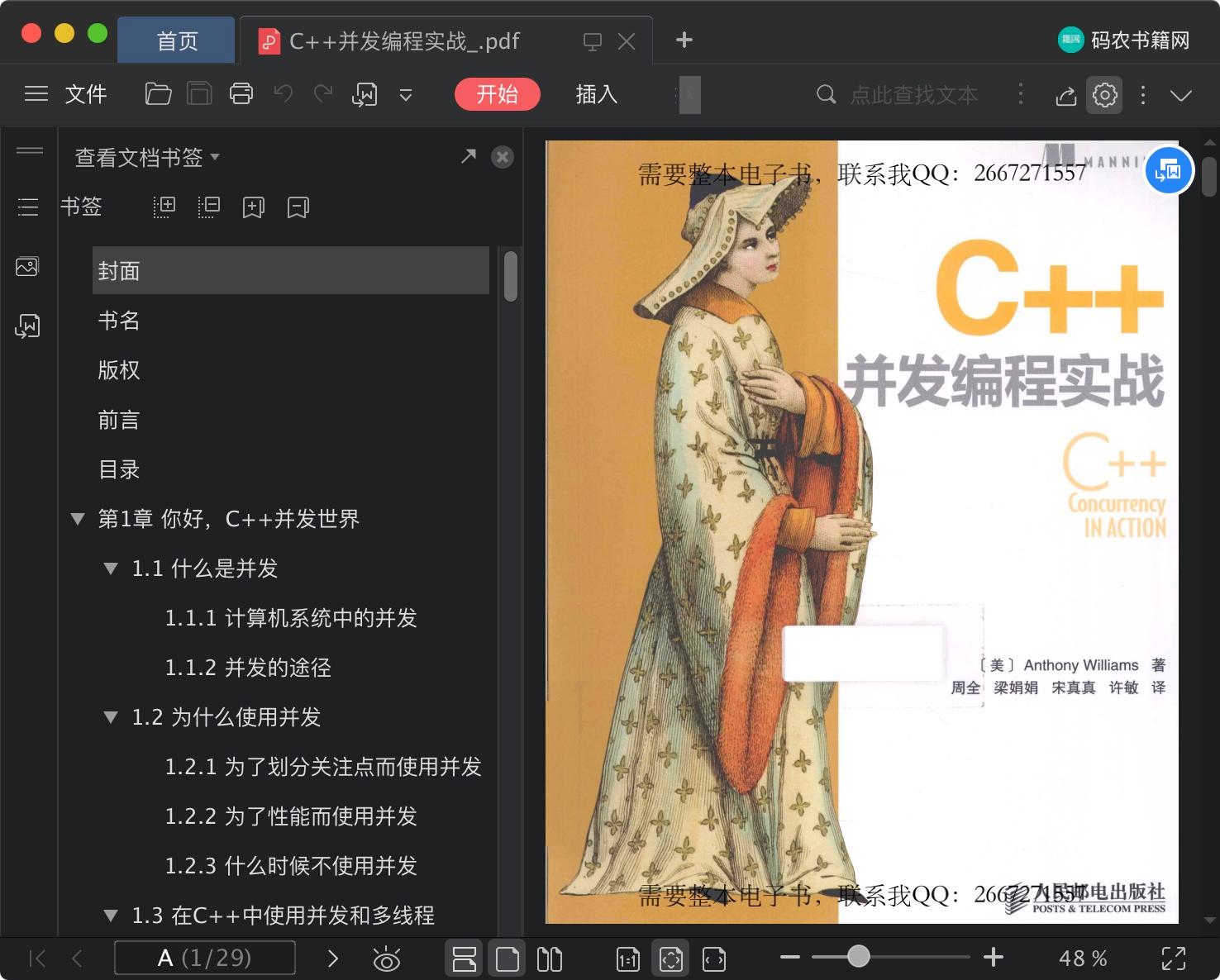The height and width of the screenshot is (980, 1220).
Task: Click the save icon in toolbar
Action: pyautogui.click(x=199, y=94)
